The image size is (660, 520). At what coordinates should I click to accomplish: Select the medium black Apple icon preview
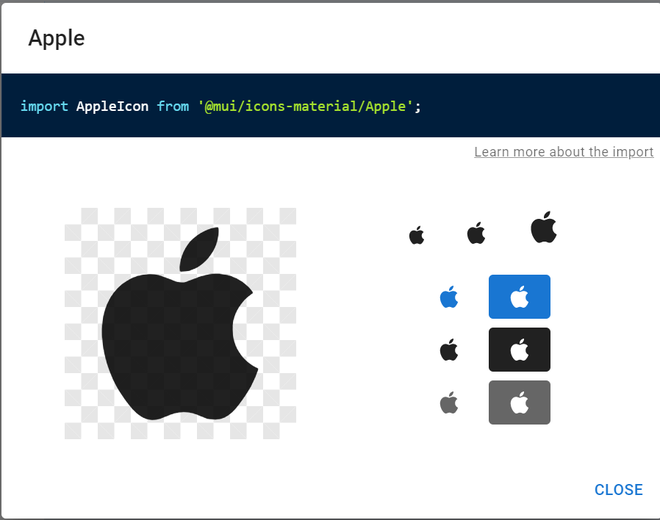(x=476, y=233)
